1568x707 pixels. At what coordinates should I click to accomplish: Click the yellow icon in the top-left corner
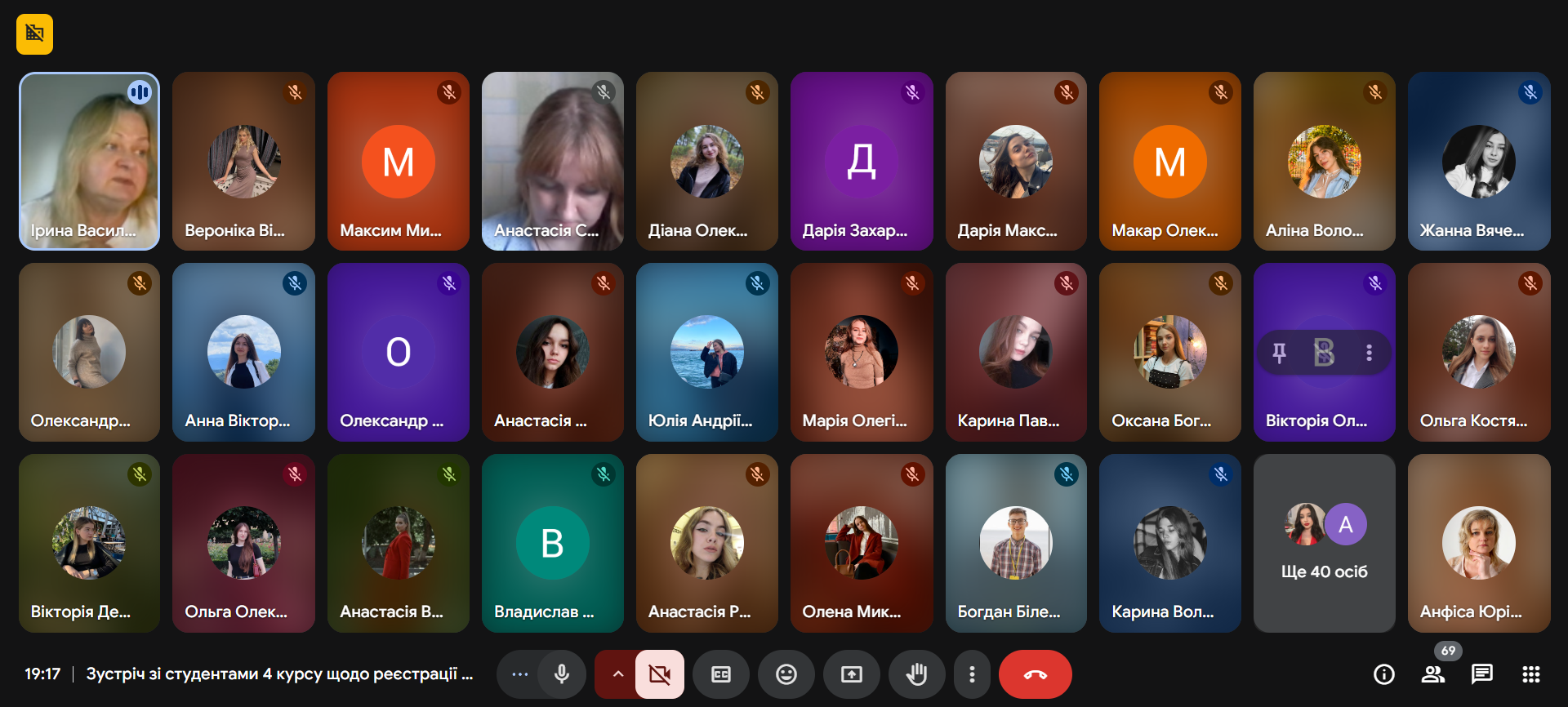(34, 34)
